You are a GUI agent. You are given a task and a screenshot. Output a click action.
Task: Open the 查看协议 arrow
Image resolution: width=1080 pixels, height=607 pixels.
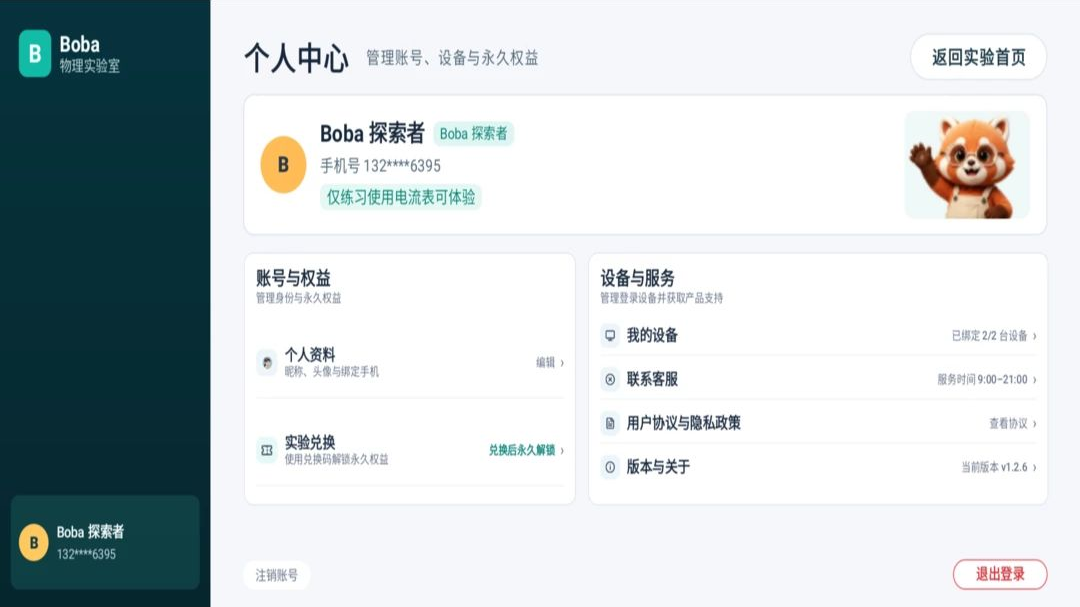1035,424
